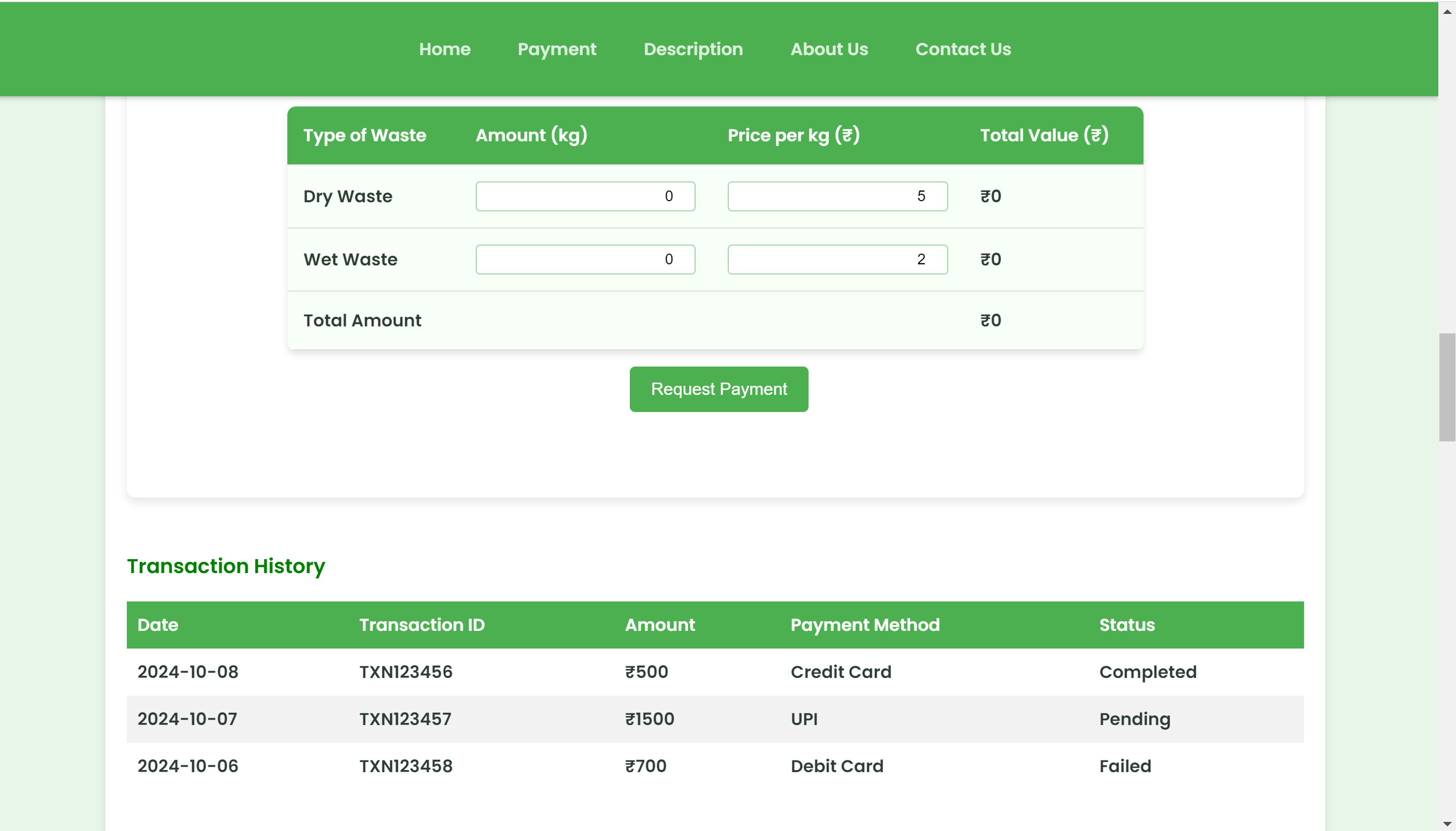This screenshot has width=1456, height=831.
Task: Click the Payment Method column header
Action: pyautogui.click(x=865, y=625)
